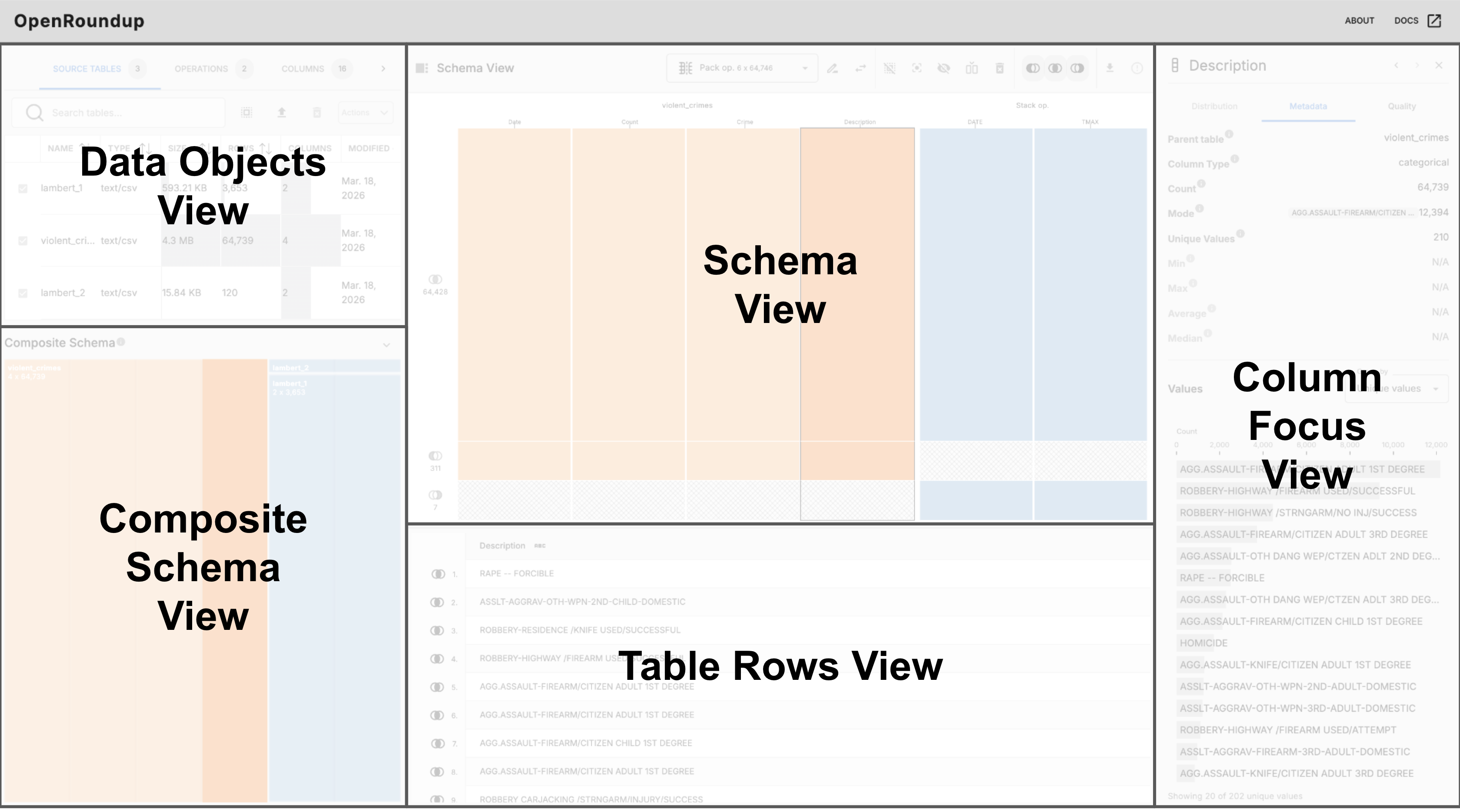Click the edit pencil icon in Schema View
This screenshot has height=812, width=1460.
832,69
